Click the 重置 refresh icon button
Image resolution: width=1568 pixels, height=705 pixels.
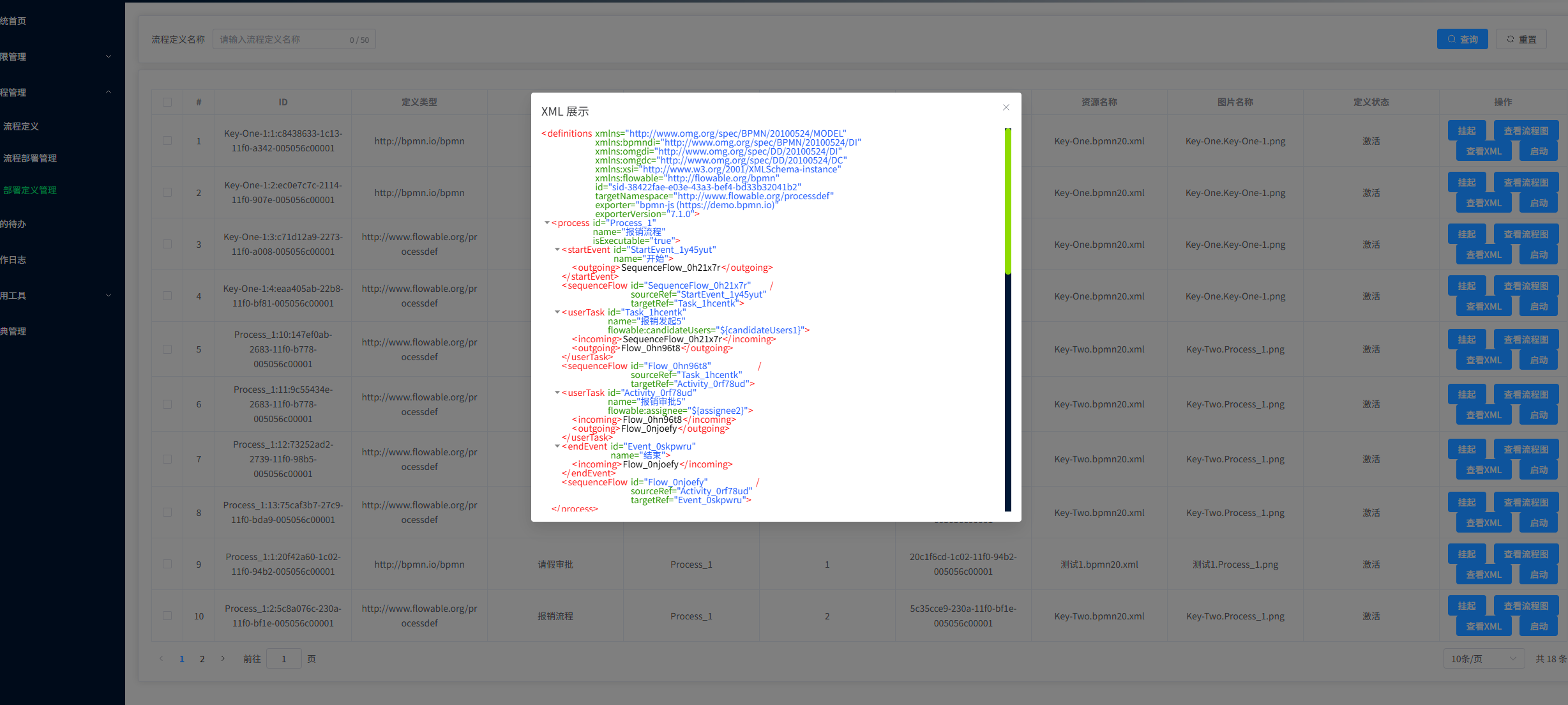coord(1521,39)
